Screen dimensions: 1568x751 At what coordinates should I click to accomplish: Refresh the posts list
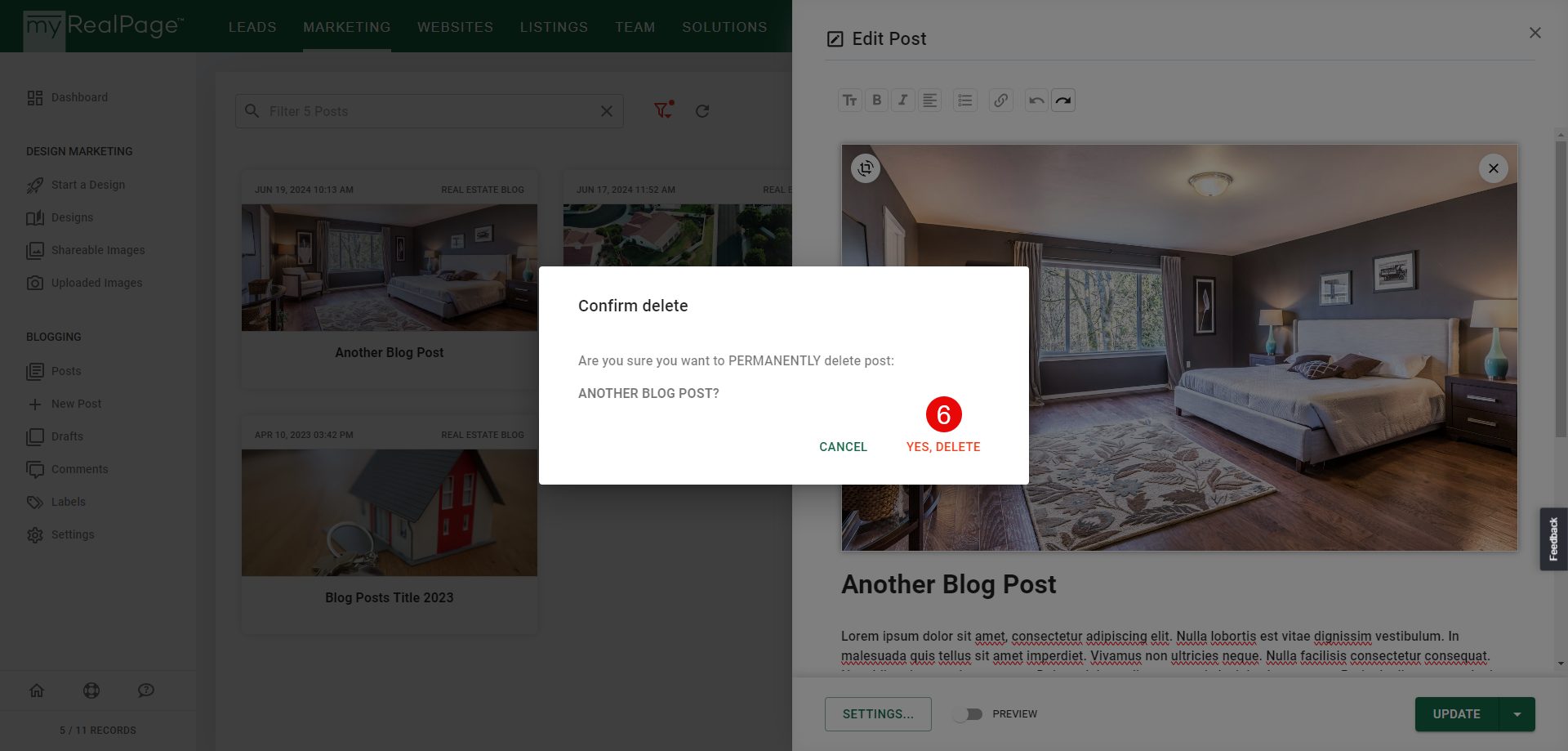pos(702,111)
